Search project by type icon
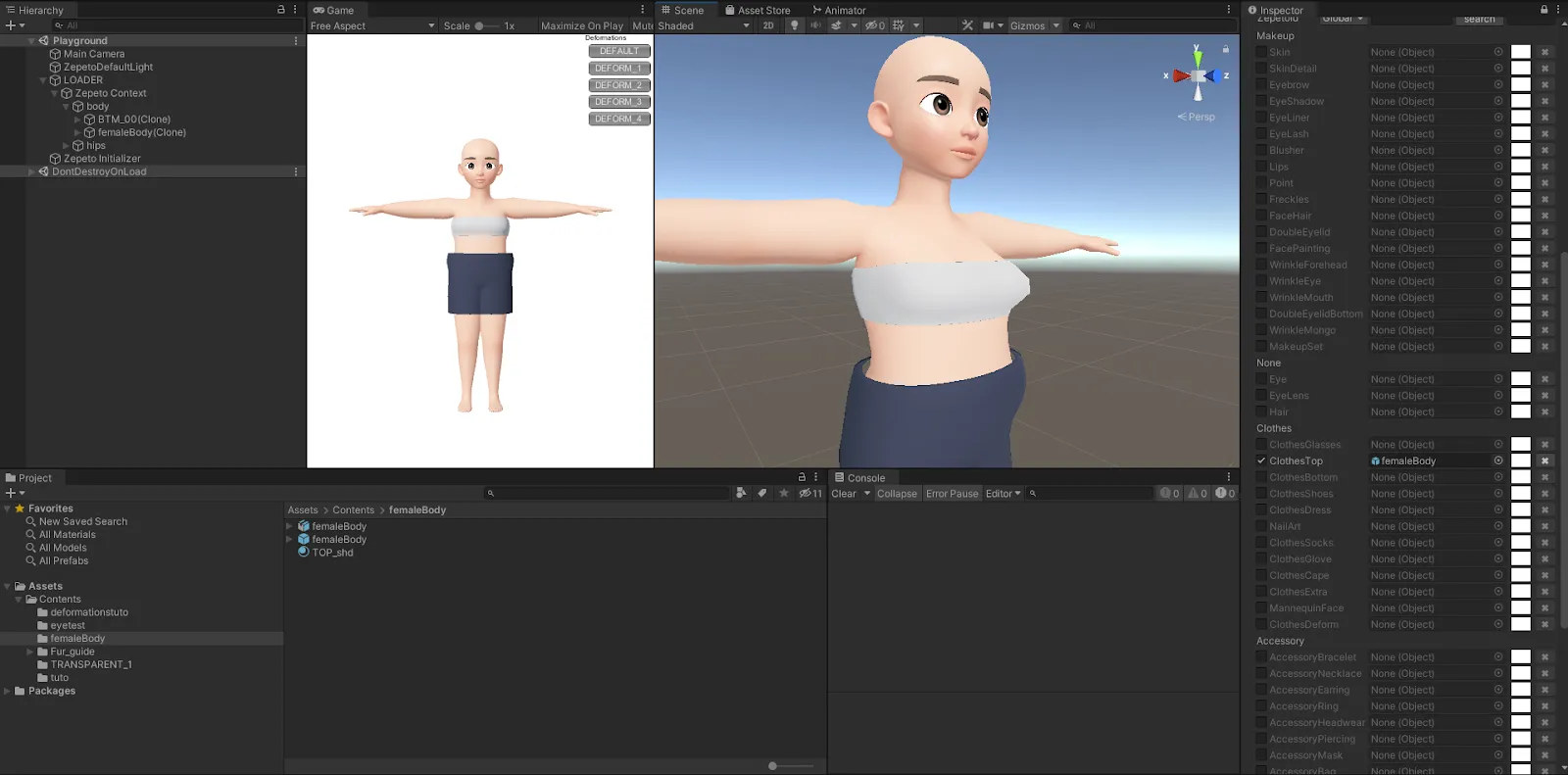This screenshot has width=1568, height=775. [741, 493]
